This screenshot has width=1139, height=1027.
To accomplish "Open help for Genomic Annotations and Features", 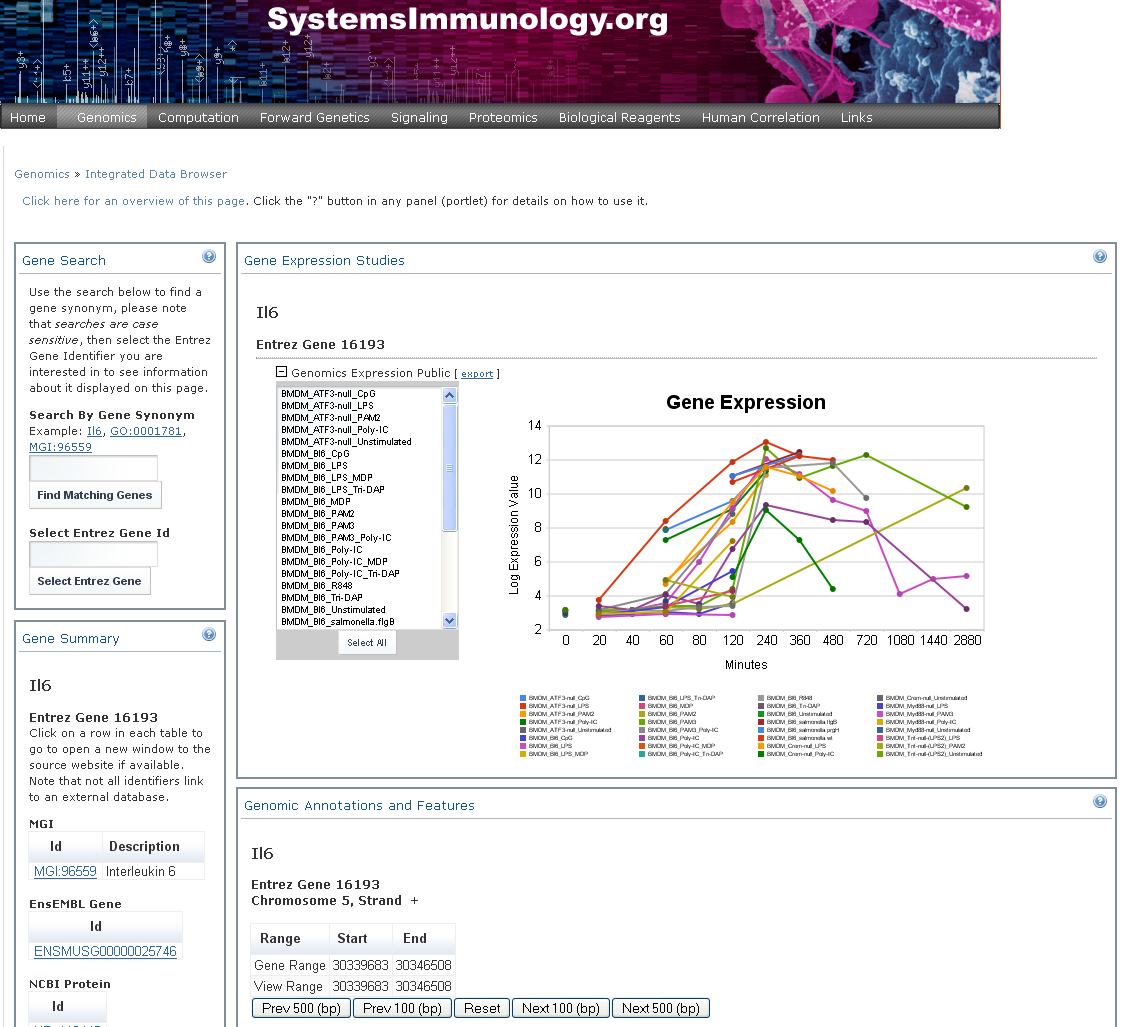I will (x=1100, y=801).
